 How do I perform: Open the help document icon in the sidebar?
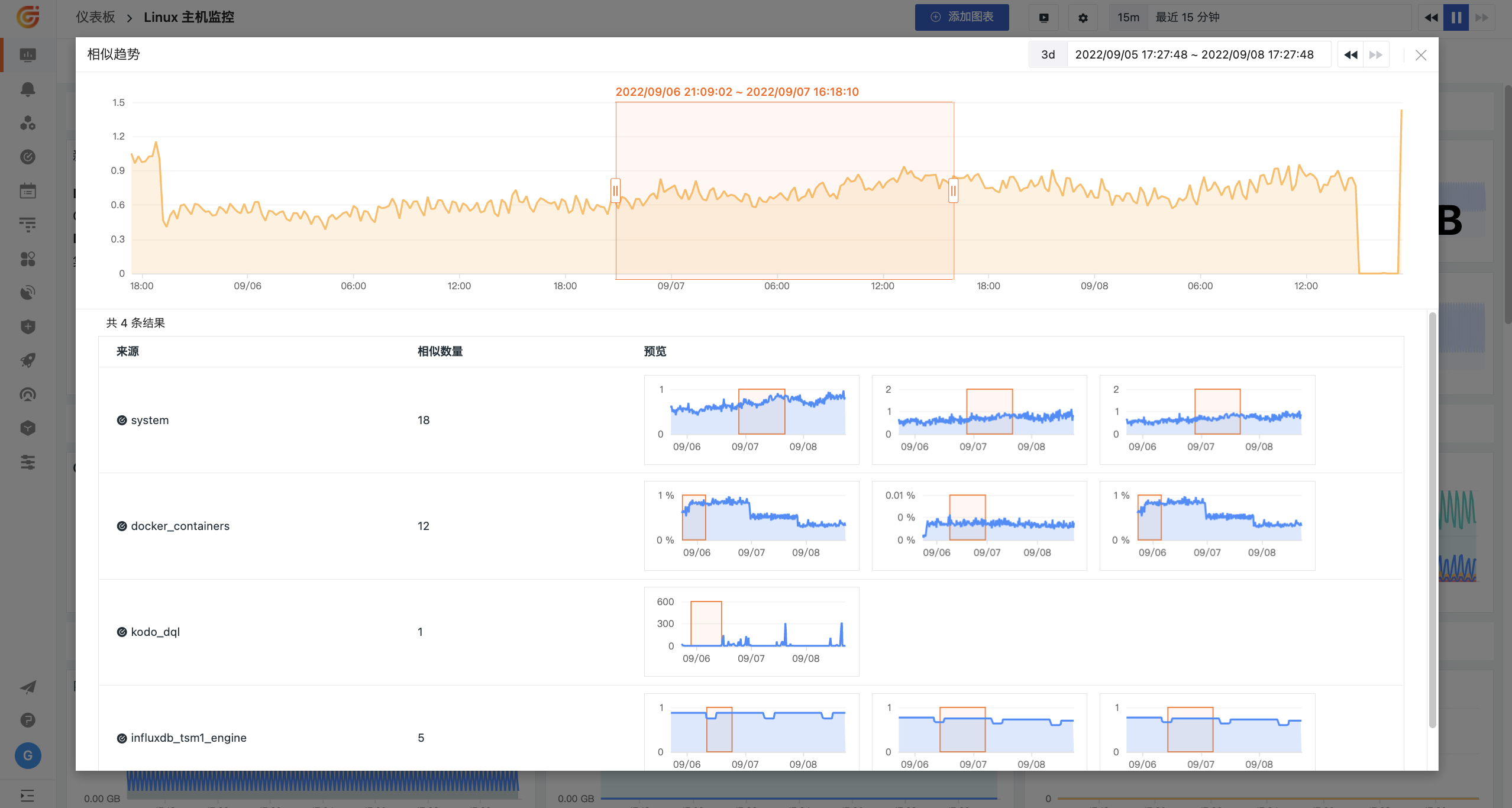pos(28,720)
